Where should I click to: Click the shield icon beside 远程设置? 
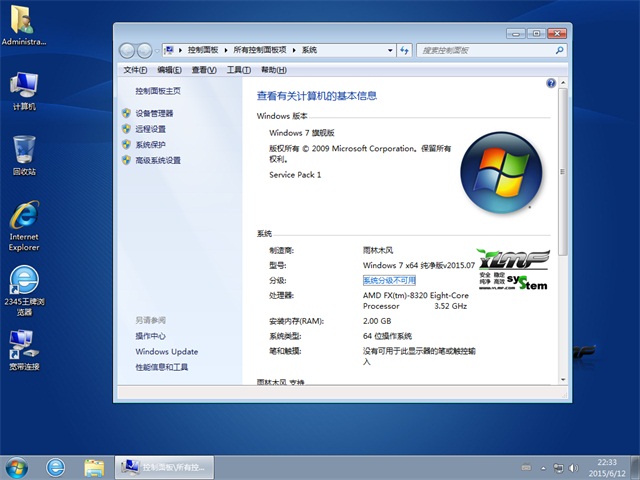(126, 129)
